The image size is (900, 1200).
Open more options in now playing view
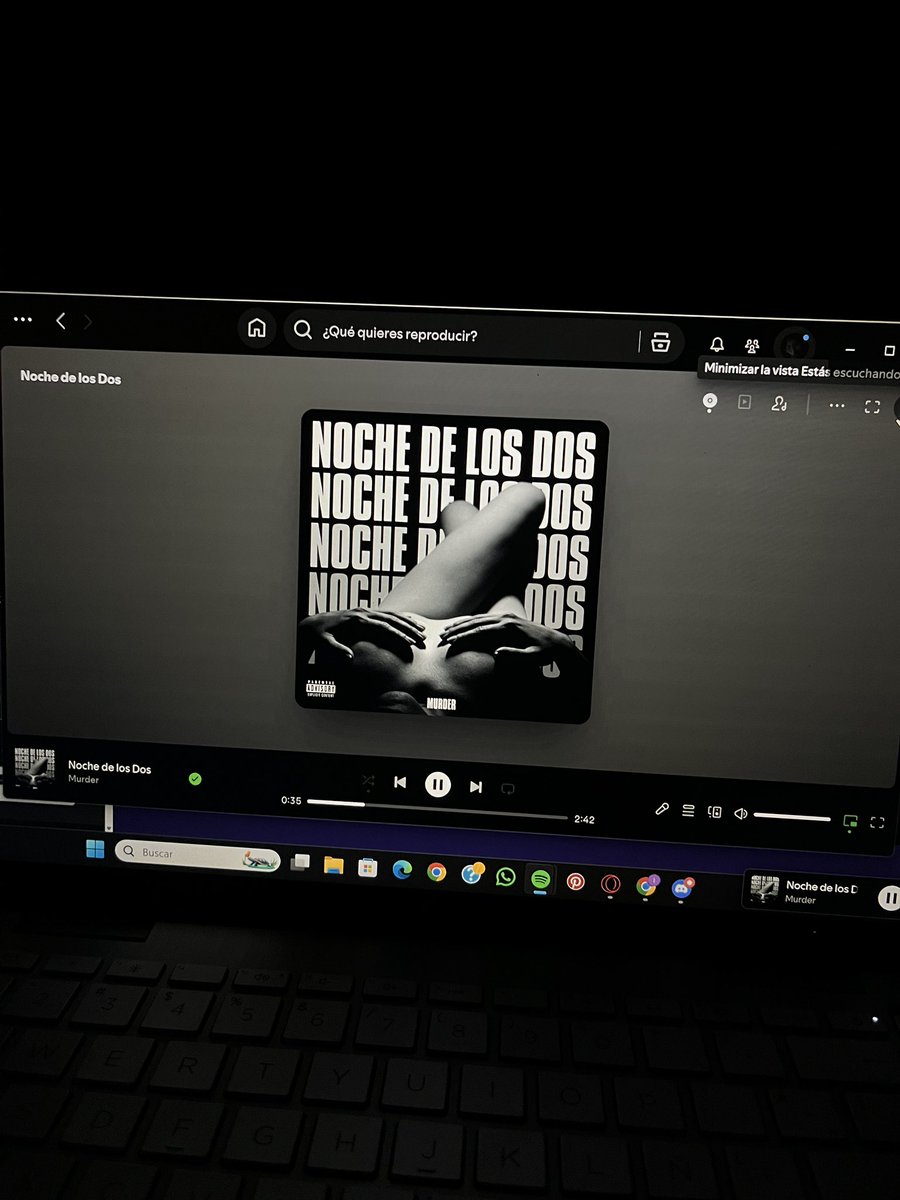pyautogui.click(x=837, y=406)
